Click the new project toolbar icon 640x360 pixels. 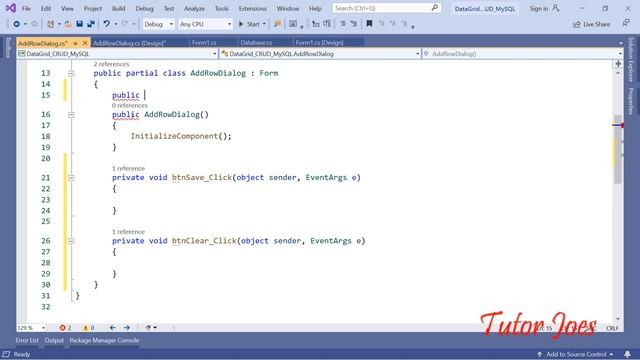pos(50,24)
